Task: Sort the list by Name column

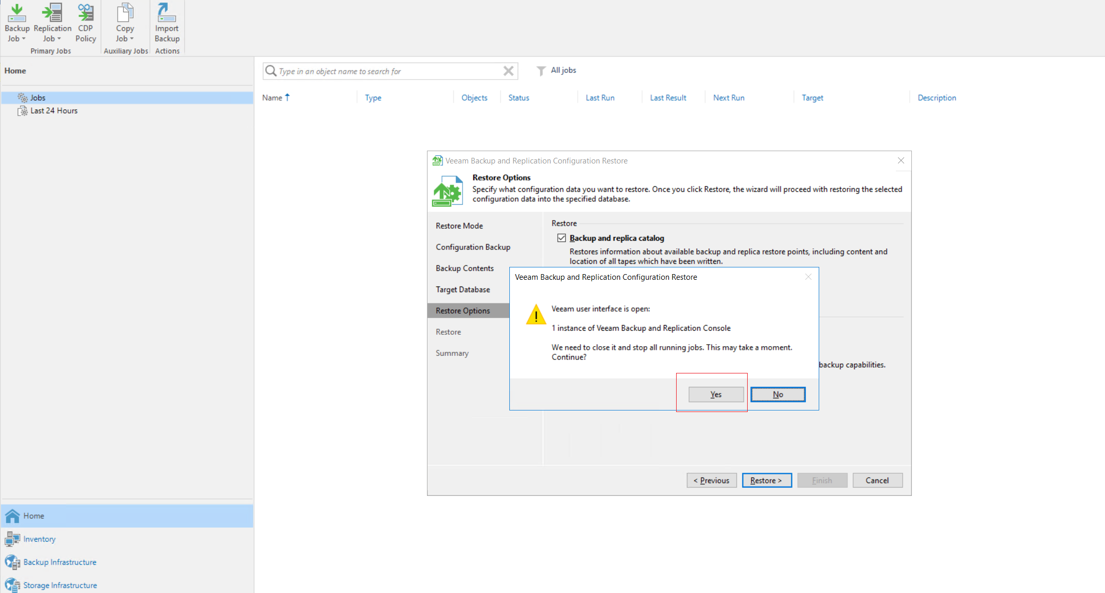Action: click(x=272, y=98)
